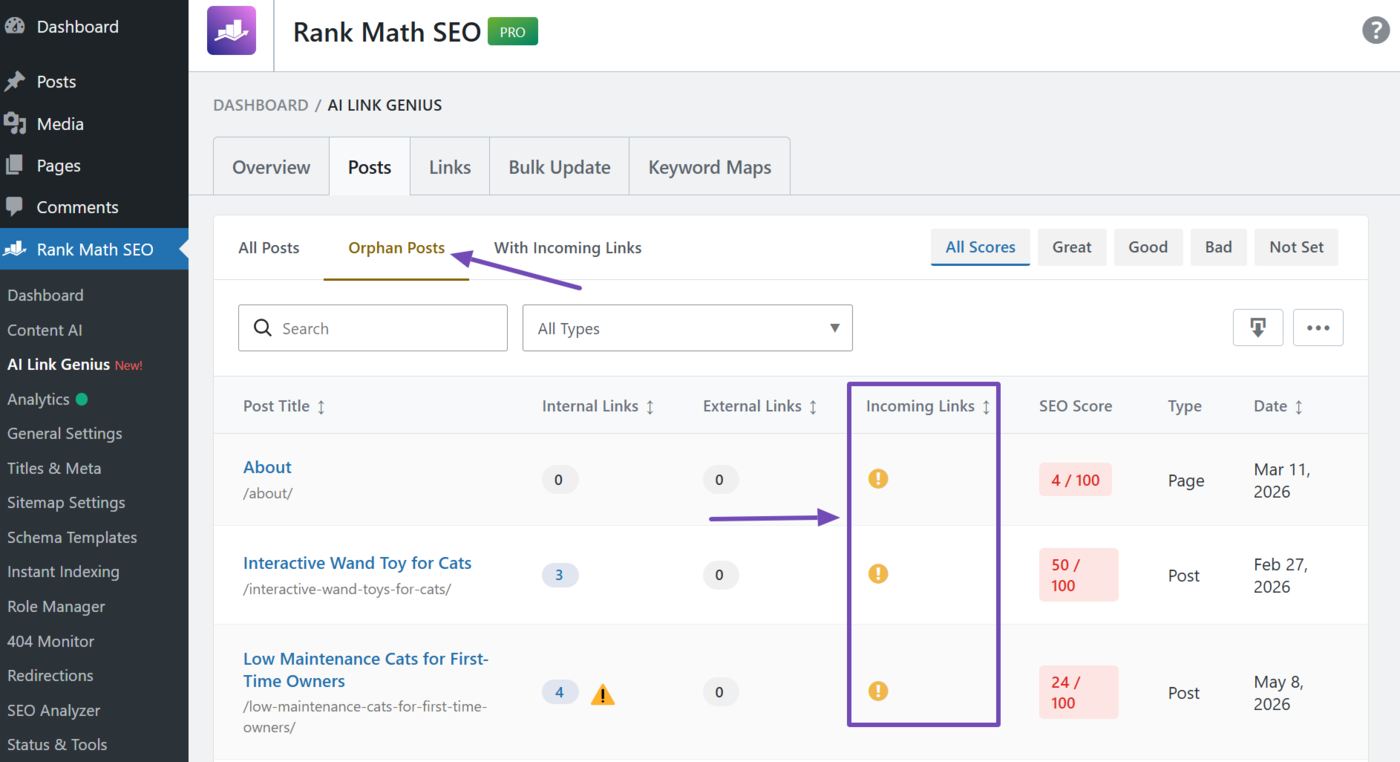Image resolution: width=1400 pixels, height=762 pixels.
Task: Click incoming links warning for Low Maintenance Cats
Action: click(x=878, y=691)
